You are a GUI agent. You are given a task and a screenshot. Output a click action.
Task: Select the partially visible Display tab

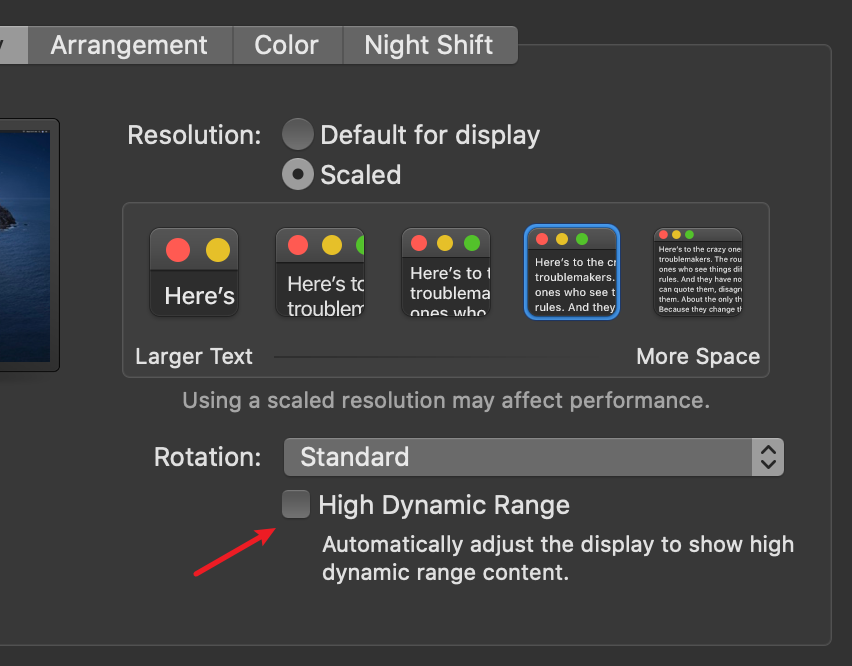[12, 45]
